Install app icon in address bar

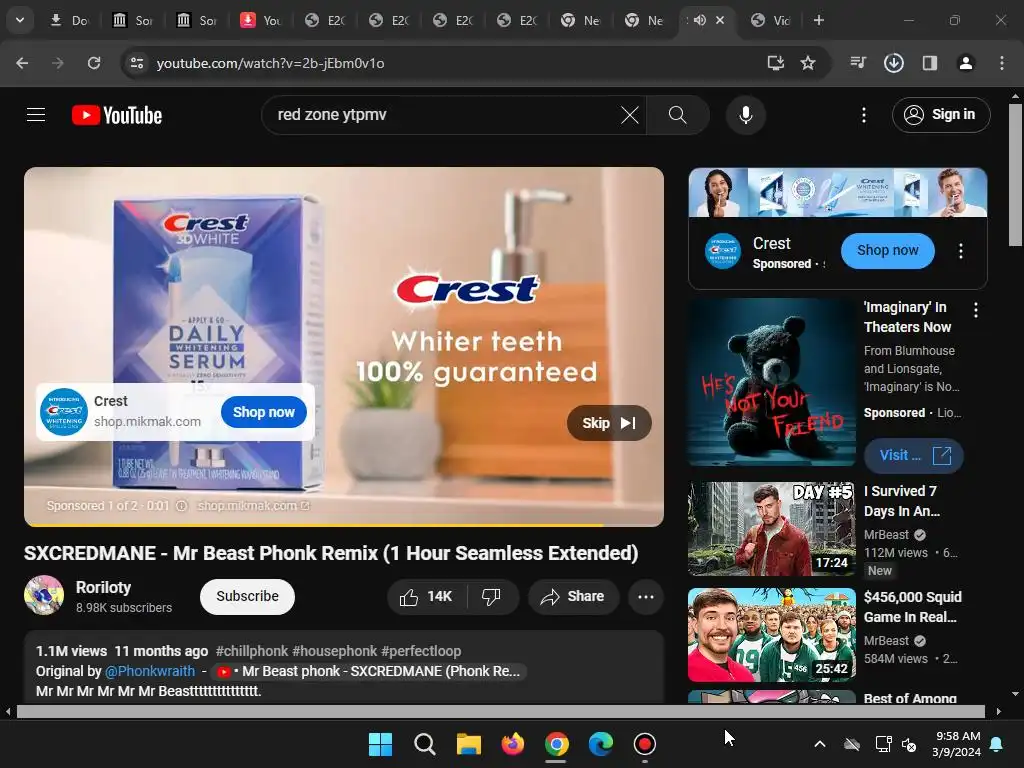[775, 63]
